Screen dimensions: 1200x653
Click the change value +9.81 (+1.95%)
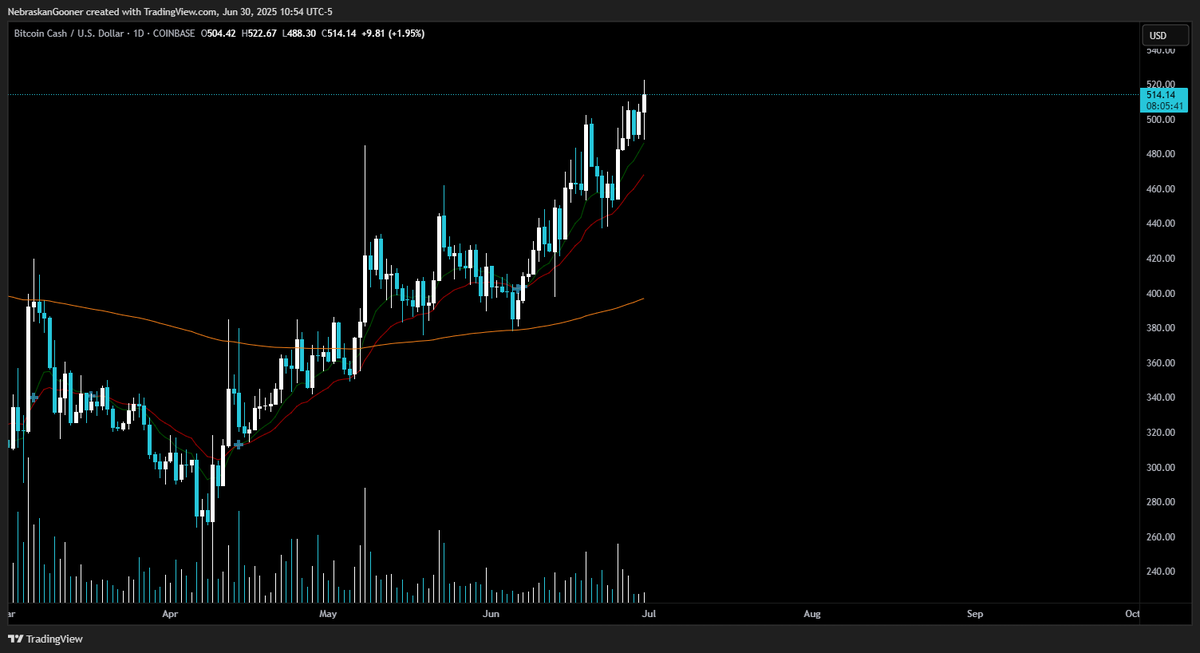(394, 34)
